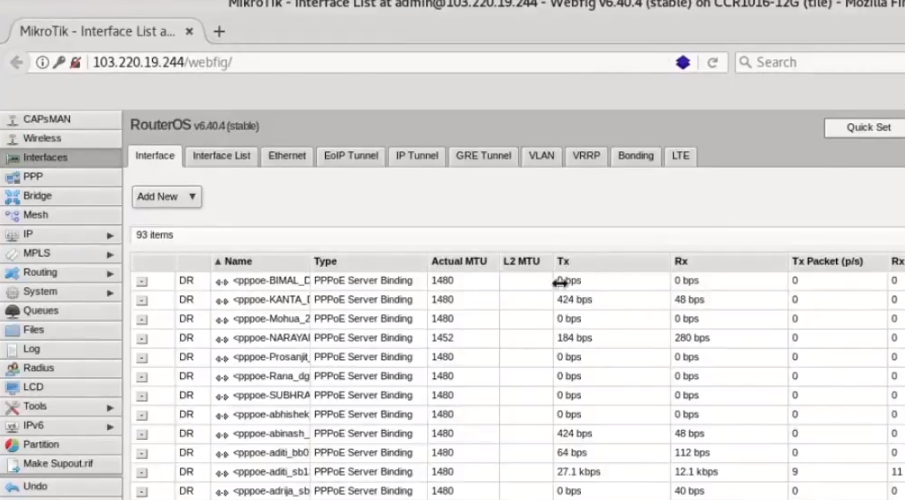905x500 pixels.
Task: Open the <pppoe-aditi_sb1 interface entry
Action: pos(271,472)
